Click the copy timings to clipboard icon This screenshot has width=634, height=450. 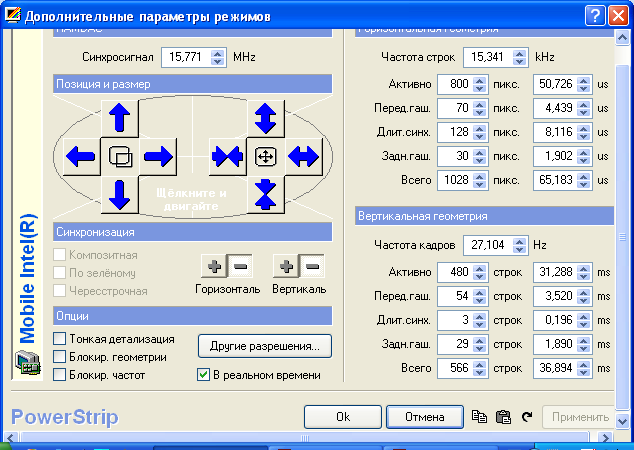479,417
